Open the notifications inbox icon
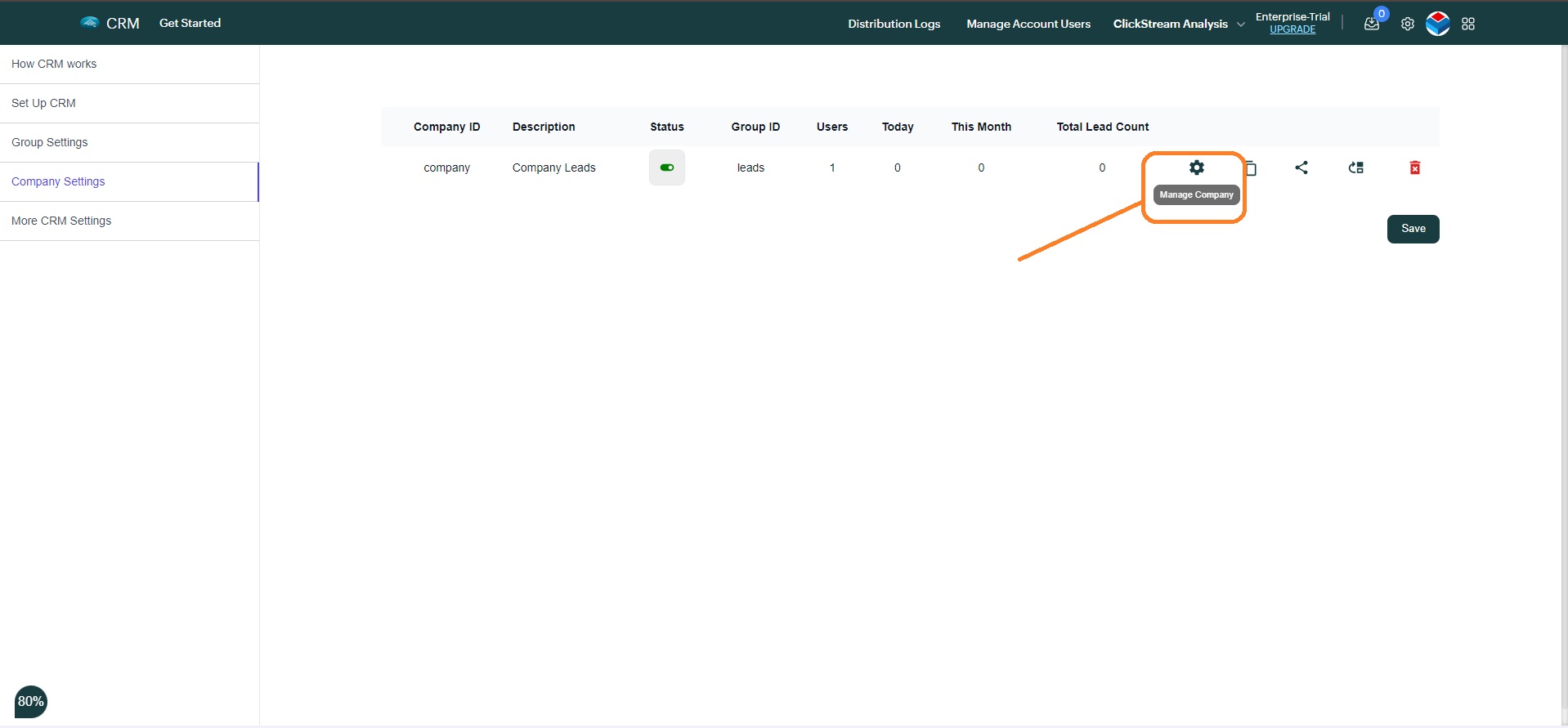The height and width of the screenshot is (728, 1568). (1372, 24)
